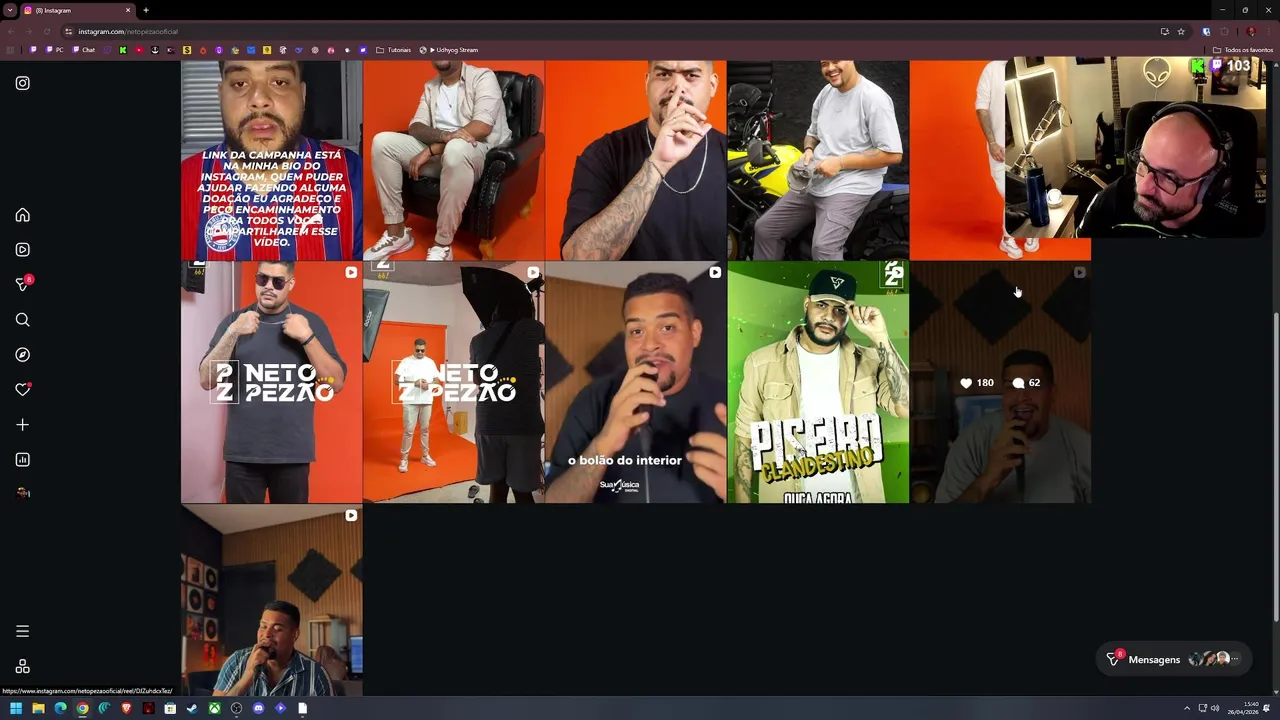Open Windows Start menu
The image size is (1280, 720).
[x=16, y=708]
